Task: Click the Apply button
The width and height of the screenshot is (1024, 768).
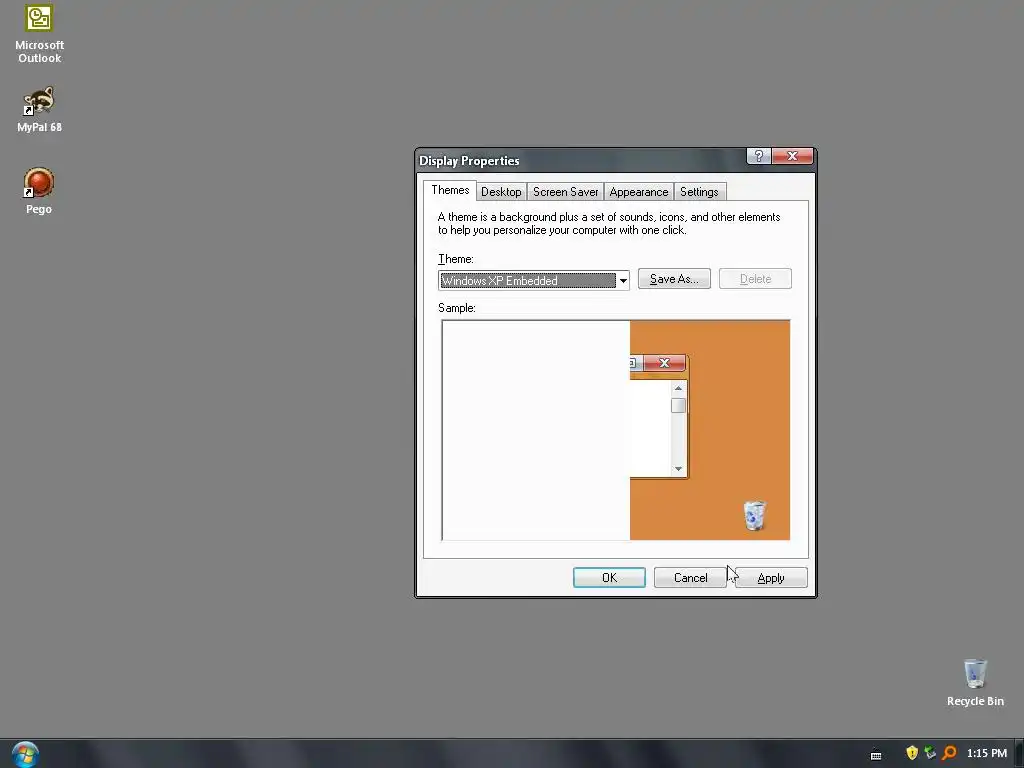Action: [771, 577]
